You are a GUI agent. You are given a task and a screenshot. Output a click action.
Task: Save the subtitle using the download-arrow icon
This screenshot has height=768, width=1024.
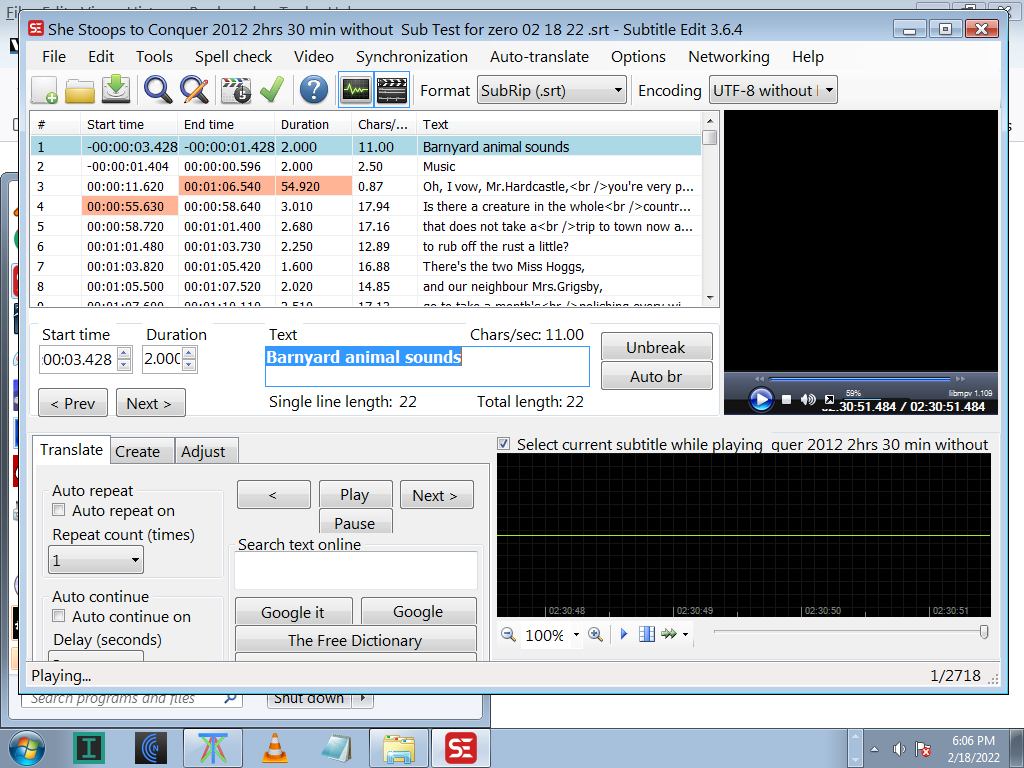116,90
